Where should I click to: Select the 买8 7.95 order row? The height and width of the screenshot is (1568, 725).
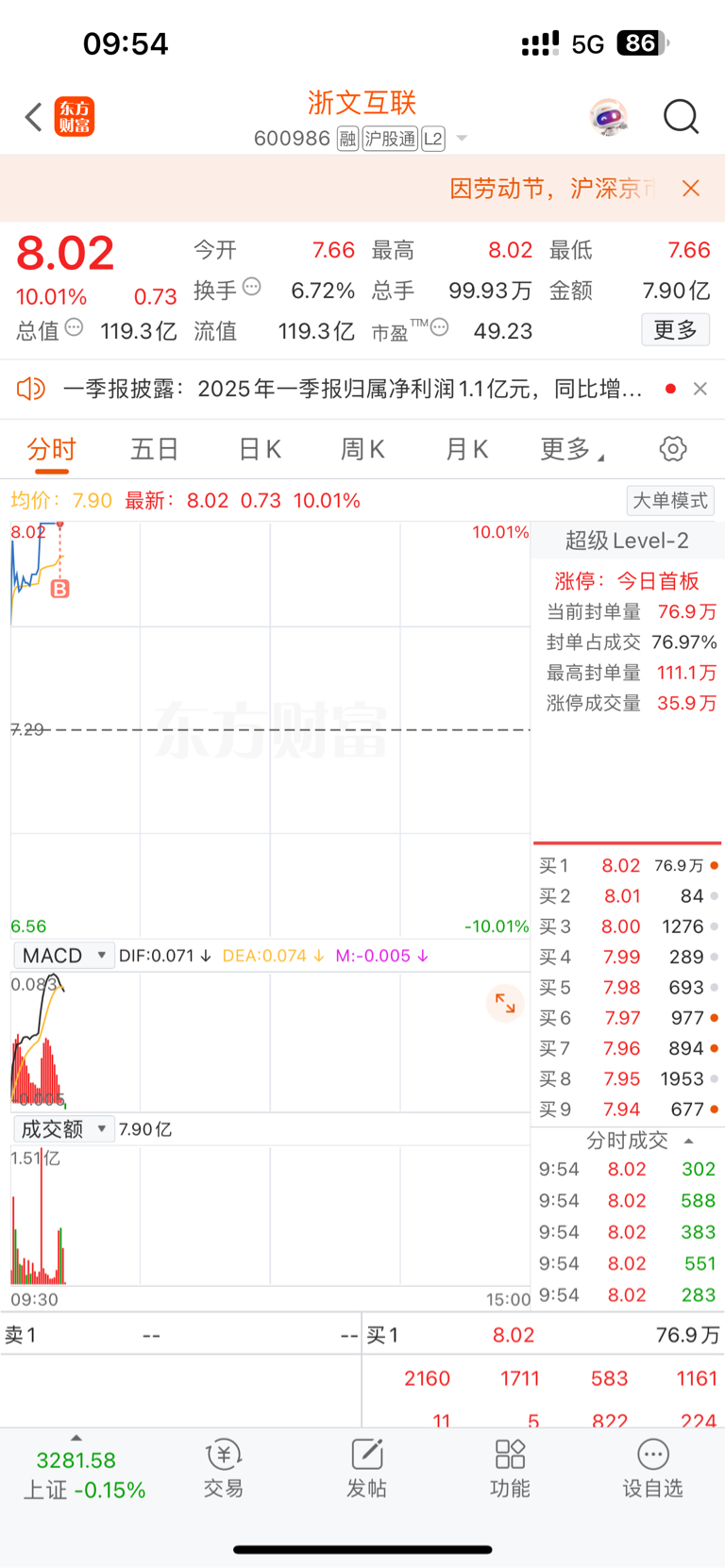tap(628, 1078)
